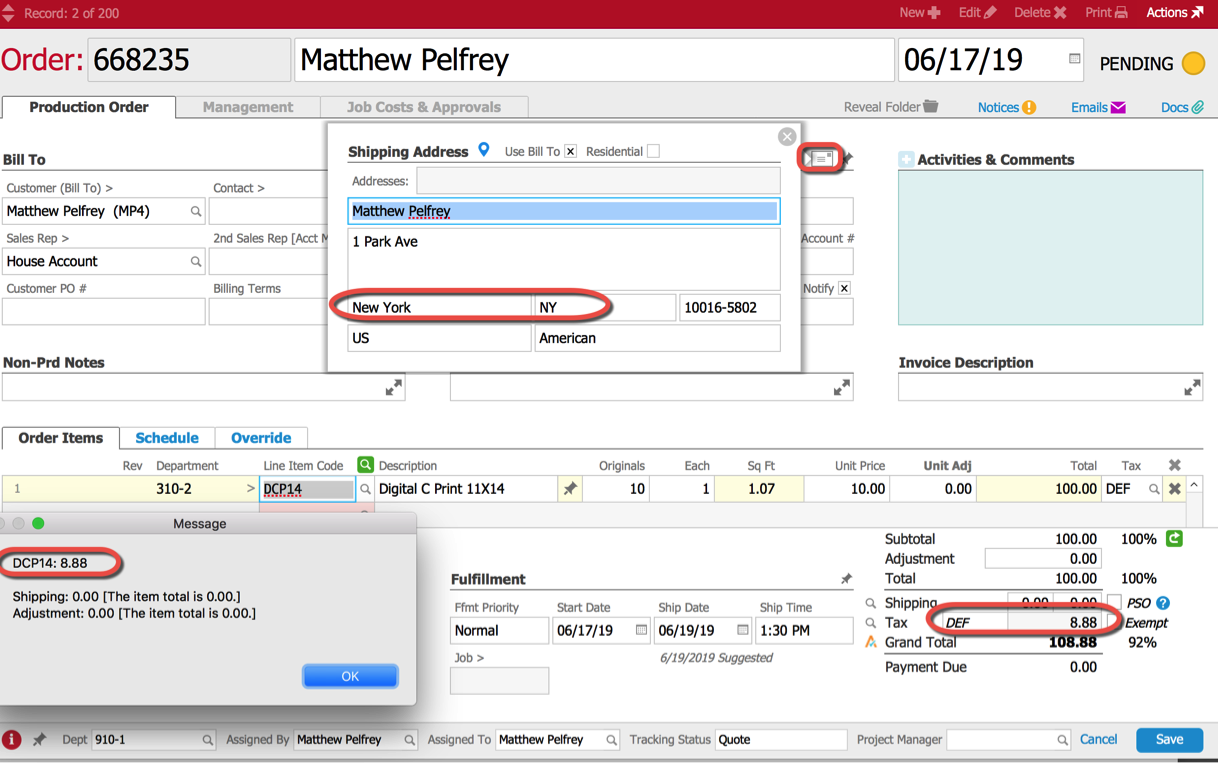The width and height of the screenshot is (1218, 763).
Task: Expand the Invoice Description field
Action: pos(1192,387)
